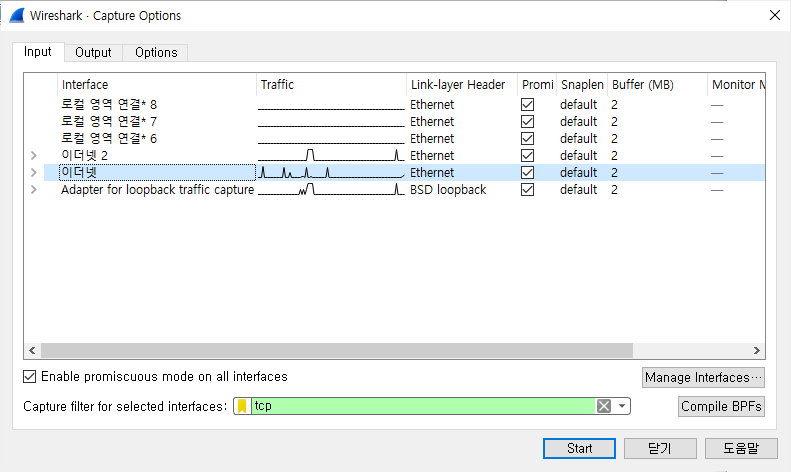The width and height of the screenshot is (791, 472).
Task: Click the Wireshark shark fin title icon
Action: tap(17, 15)
